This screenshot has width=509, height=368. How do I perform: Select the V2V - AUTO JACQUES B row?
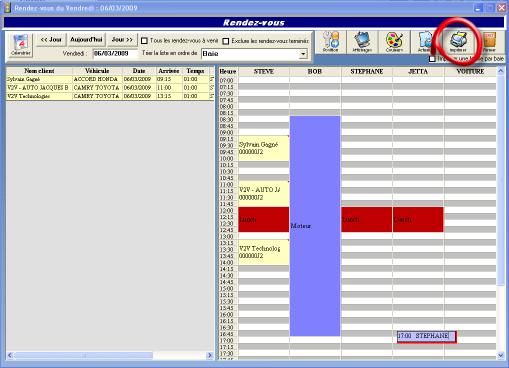click(110, 88)
